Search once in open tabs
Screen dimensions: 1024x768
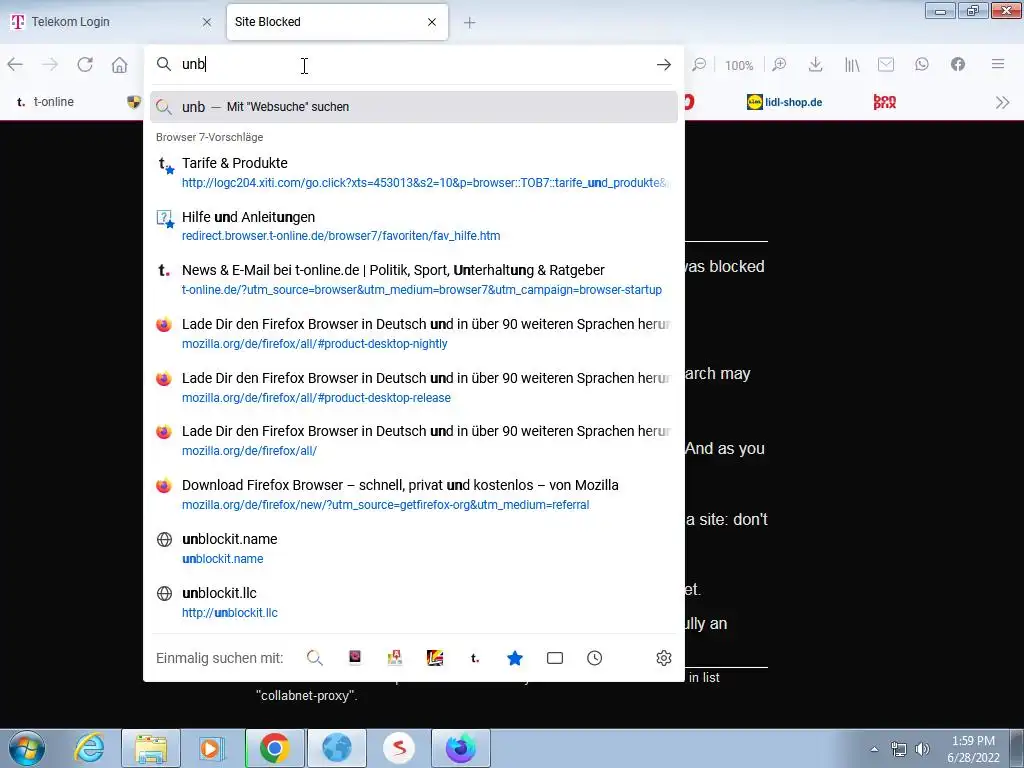click(554, 658)
